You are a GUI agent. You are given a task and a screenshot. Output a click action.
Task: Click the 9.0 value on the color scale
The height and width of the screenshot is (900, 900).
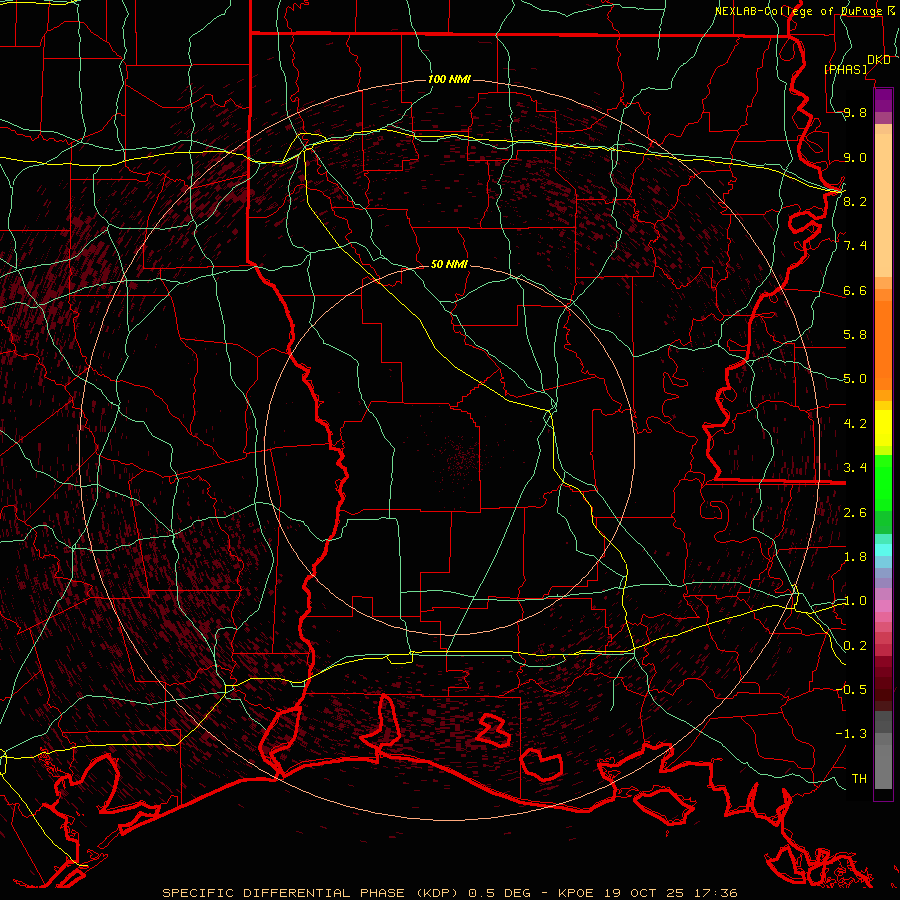point(855,157)
